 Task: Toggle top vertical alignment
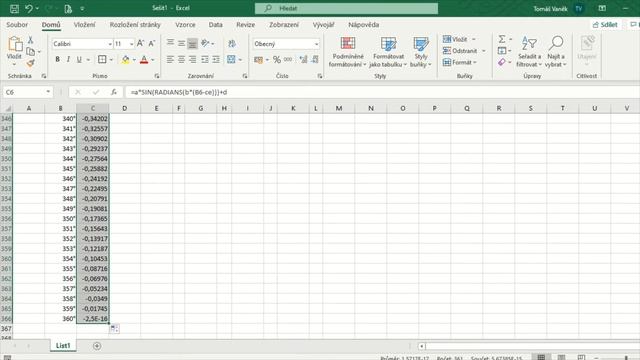click(x=170, y=43)
